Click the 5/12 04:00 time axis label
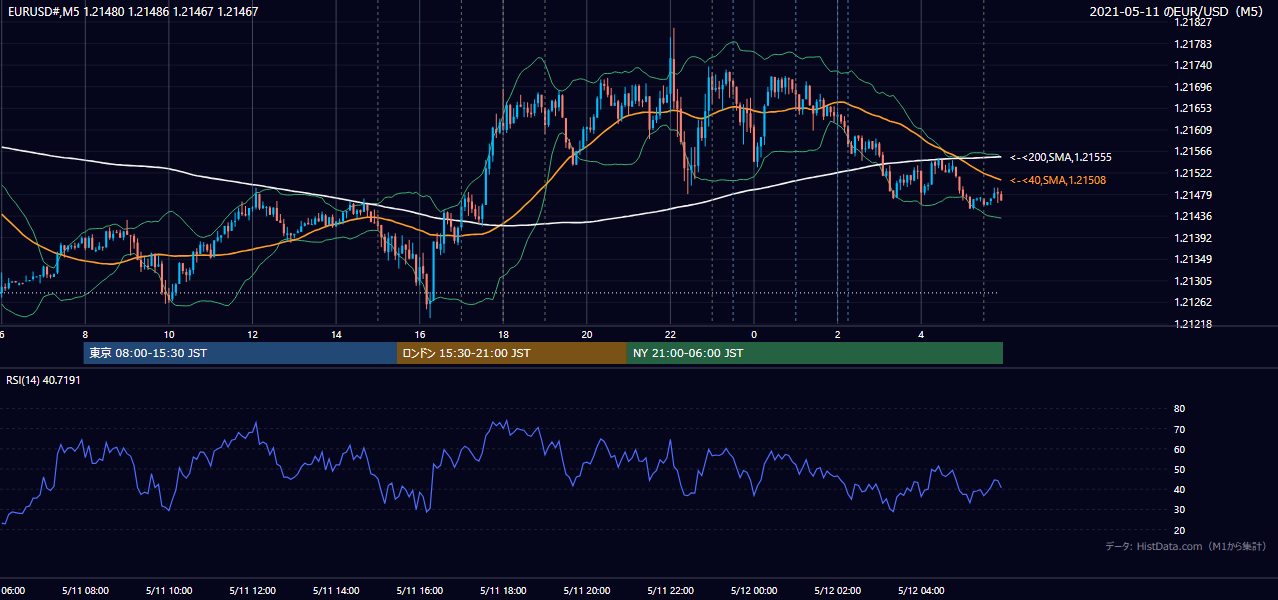Viewport: 1278px width, 600px height. [x=921, y=591]
